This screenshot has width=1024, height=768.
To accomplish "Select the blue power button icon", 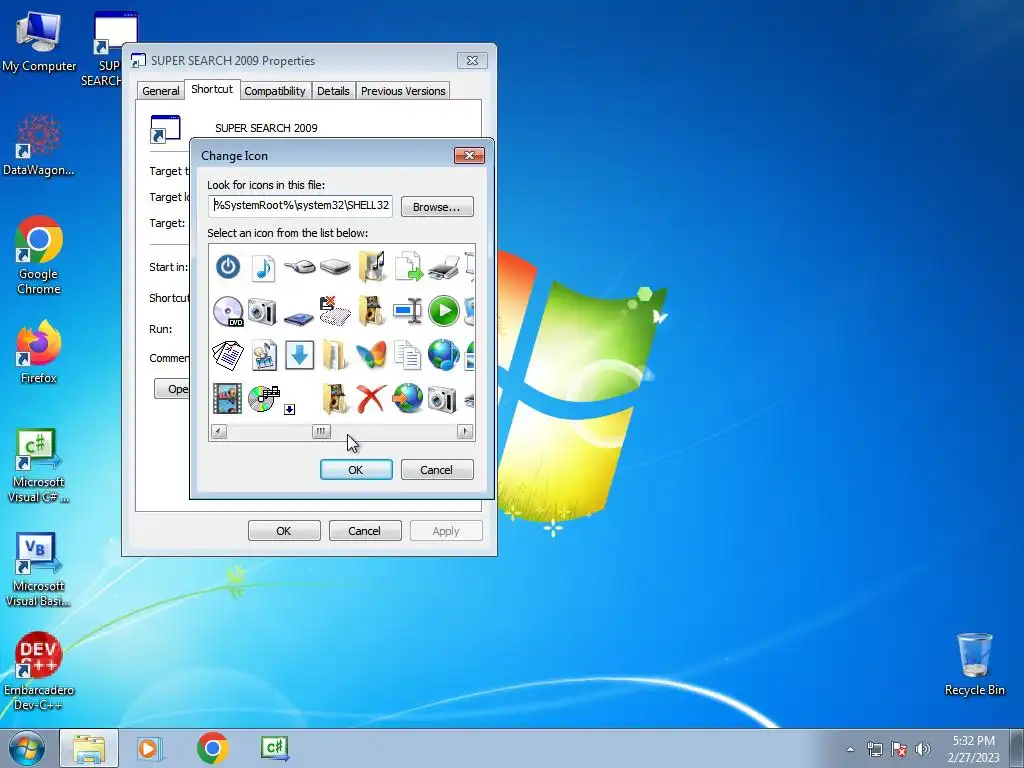I will tap(228, 267).
